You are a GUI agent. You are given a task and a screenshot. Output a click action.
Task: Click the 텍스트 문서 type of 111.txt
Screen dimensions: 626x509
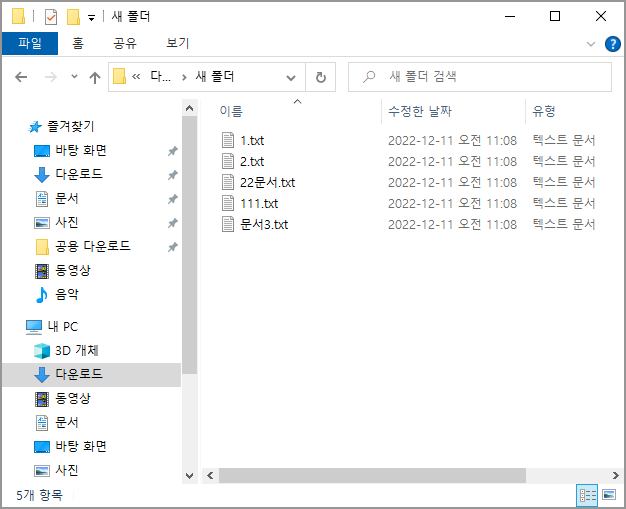(x=564, y=204)
